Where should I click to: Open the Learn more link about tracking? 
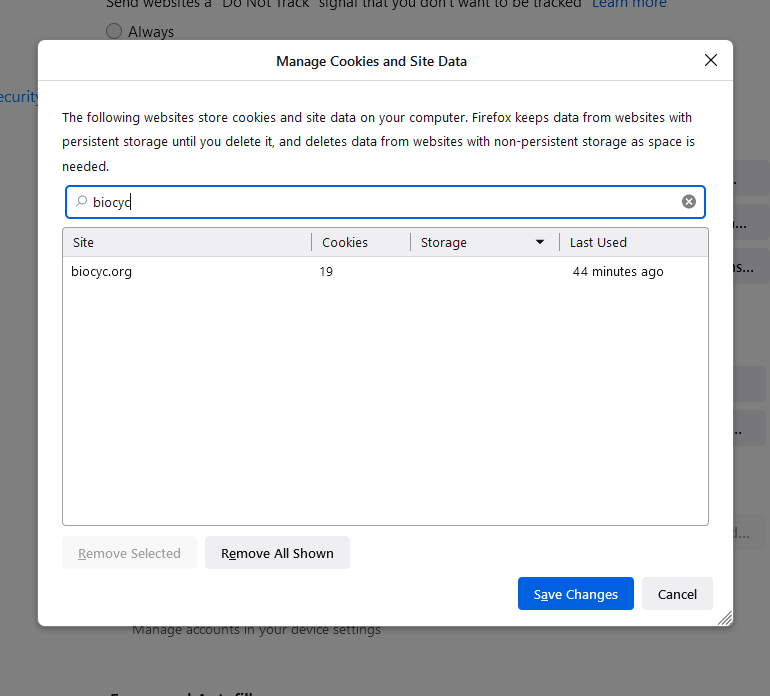click(629, 5)
